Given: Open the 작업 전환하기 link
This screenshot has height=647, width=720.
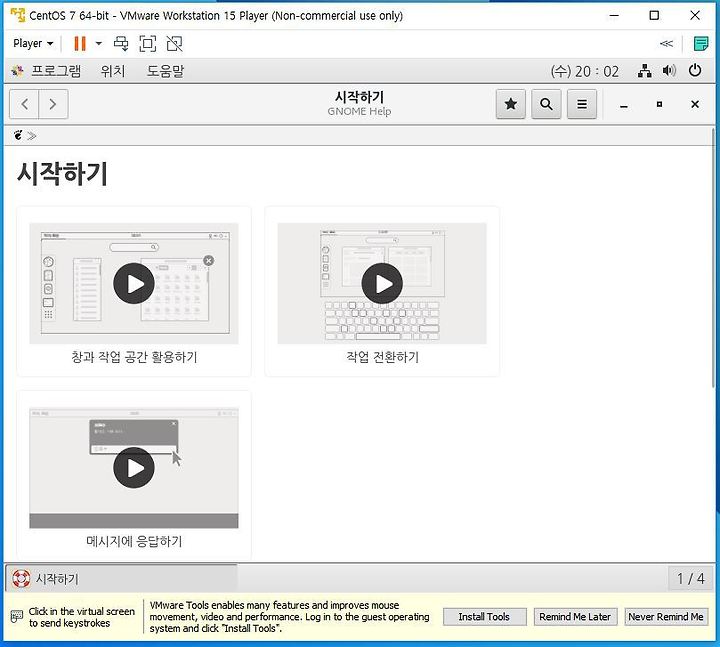Looking at the screenshot, I should click(x=382, y=357).
